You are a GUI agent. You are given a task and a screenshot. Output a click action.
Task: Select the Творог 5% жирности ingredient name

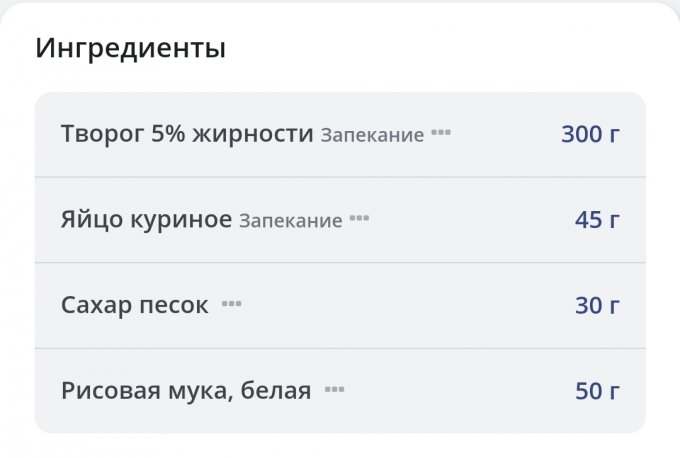pos(187,134)
